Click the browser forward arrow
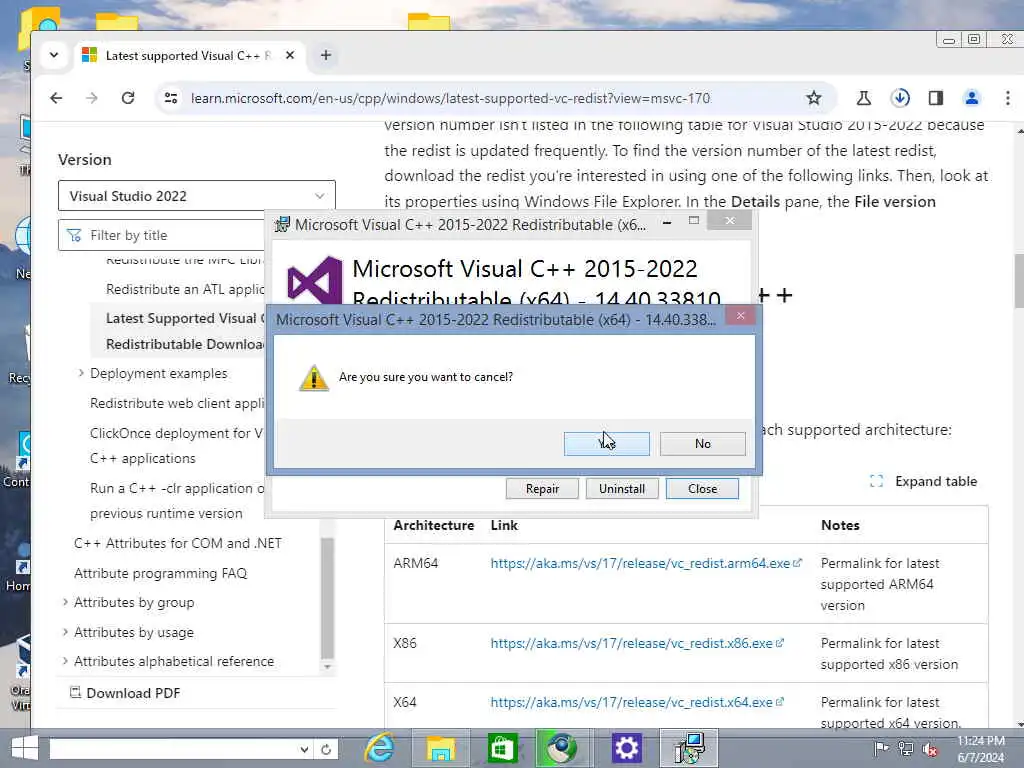This screenshot has width=1024, height=768. (92, 98)
